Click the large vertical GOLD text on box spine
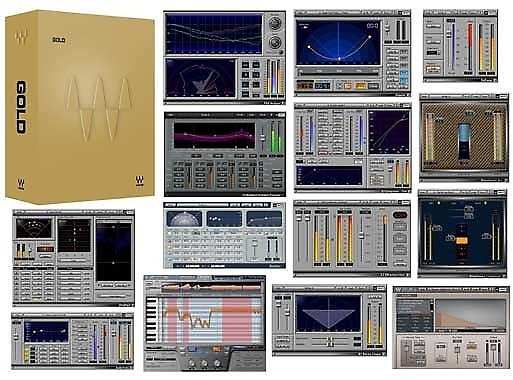Screen dimensions: 513x380 (21, 107)
